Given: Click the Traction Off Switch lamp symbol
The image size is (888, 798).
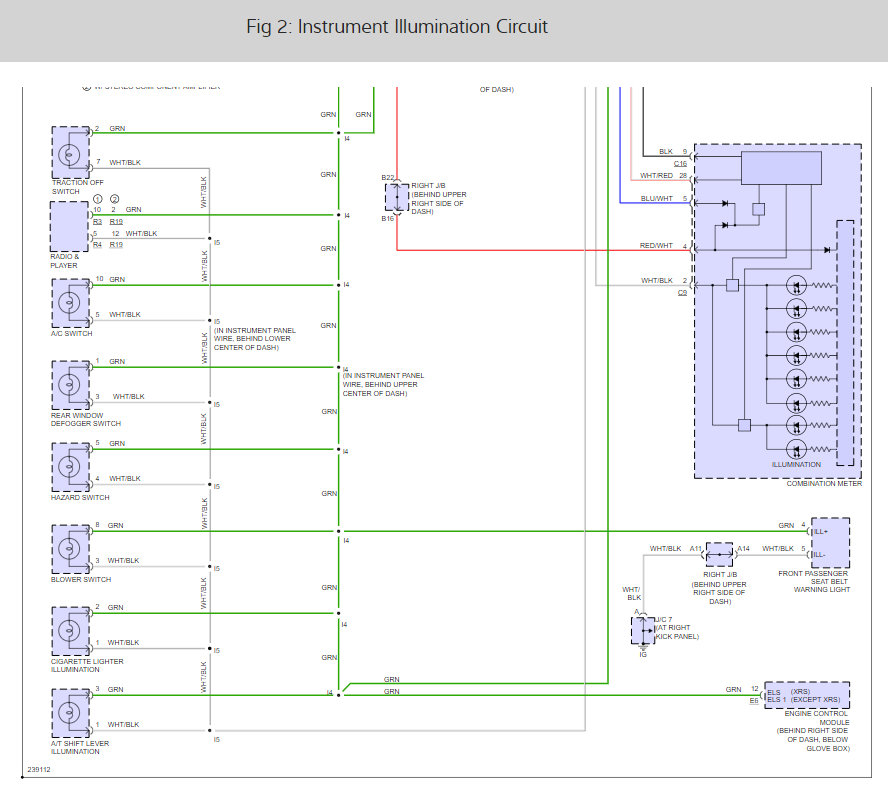Looking at the screenshot, I should coord(70,153).
